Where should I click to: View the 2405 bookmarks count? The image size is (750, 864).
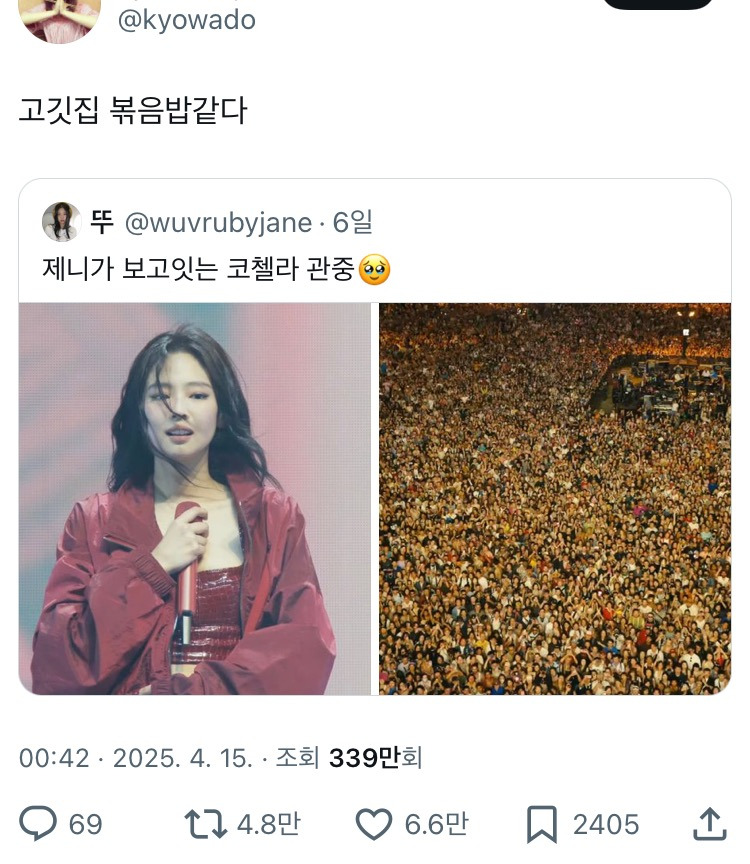[606, 824]
